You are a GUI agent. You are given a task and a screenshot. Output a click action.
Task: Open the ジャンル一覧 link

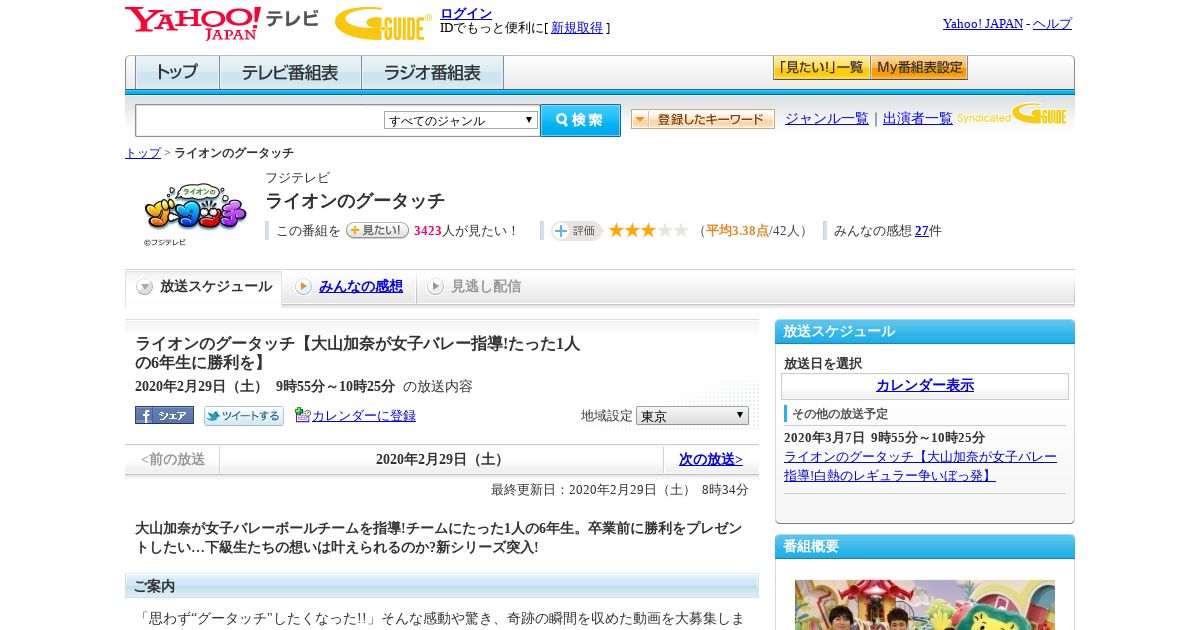pyautogui.click(x=827, y=118)
